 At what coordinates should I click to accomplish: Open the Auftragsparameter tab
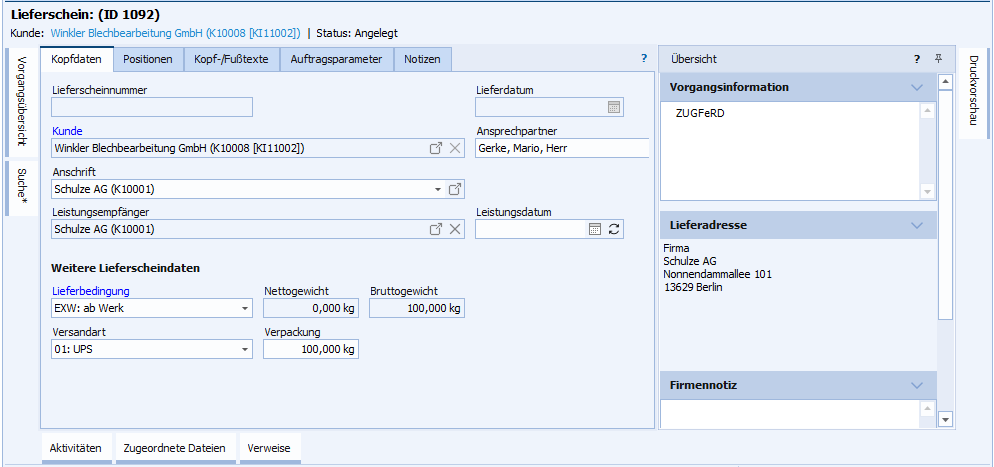click(336, 59)
